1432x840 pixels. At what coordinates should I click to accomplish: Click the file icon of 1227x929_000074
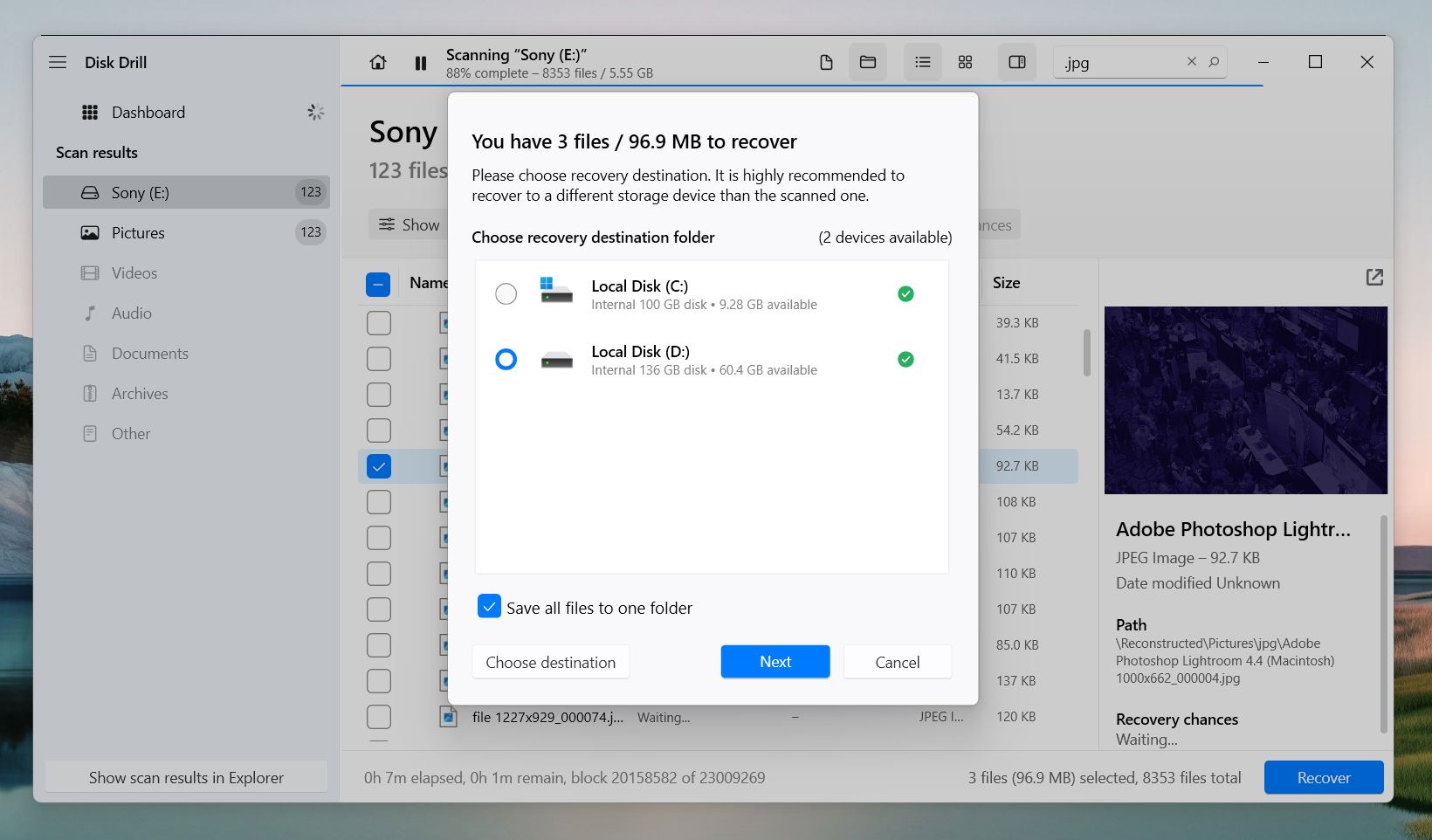tap(448, 718)
